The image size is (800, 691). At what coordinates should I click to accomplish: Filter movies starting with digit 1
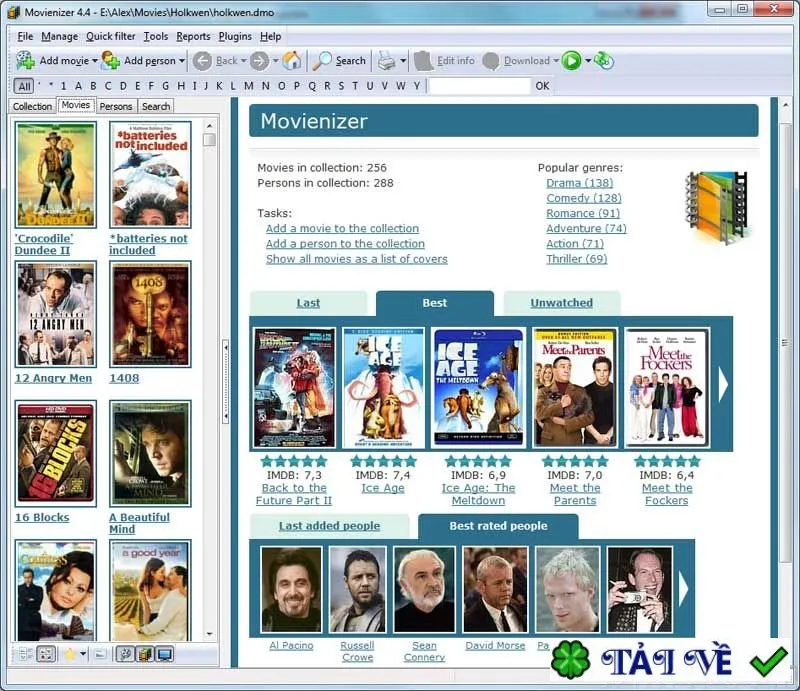(x=63, y=86)
